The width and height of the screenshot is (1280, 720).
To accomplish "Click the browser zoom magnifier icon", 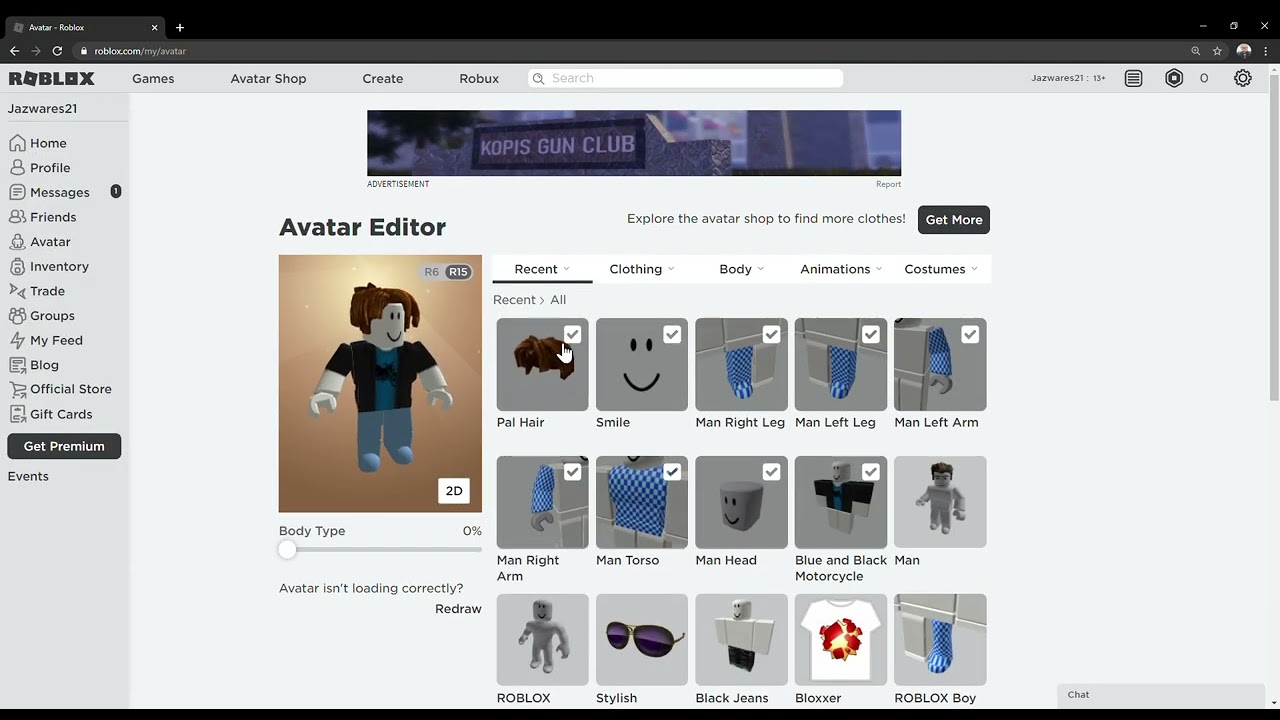I will (x=1195, y=51).
